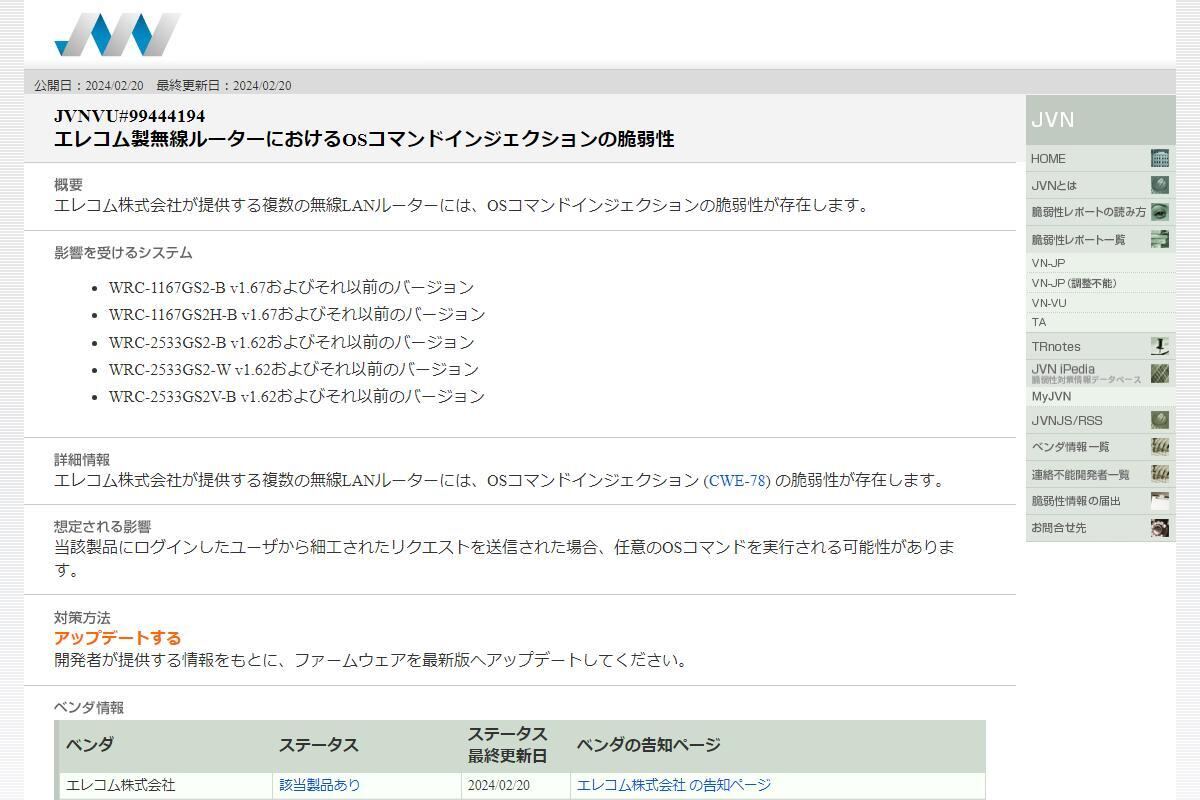This screenshot has width=1200, height=800.
Task: Click the 2024/02/20 status date cell
Action: tap(516, 785)
